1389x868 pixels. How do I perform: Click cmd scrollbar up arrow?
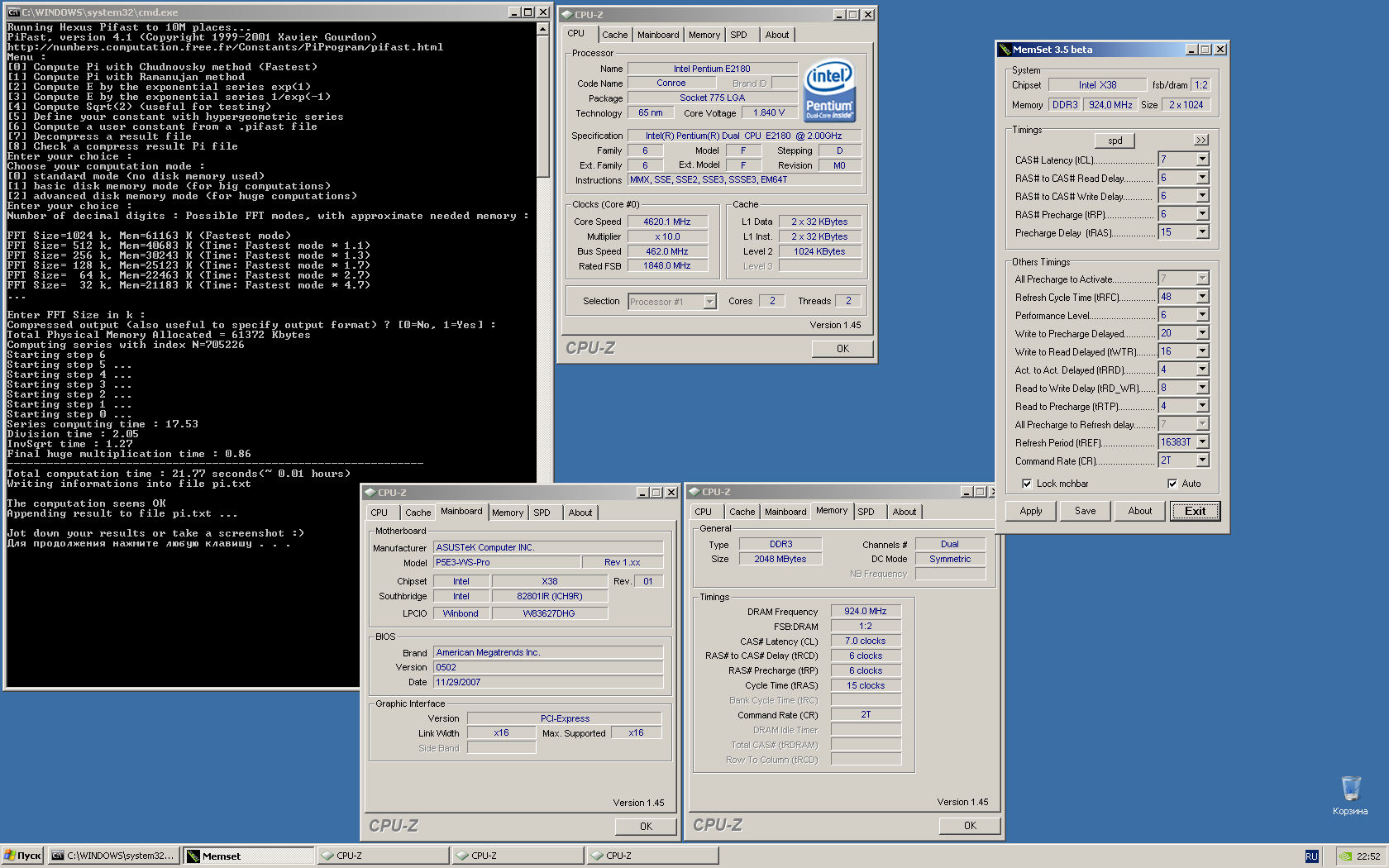coord(542,29)
